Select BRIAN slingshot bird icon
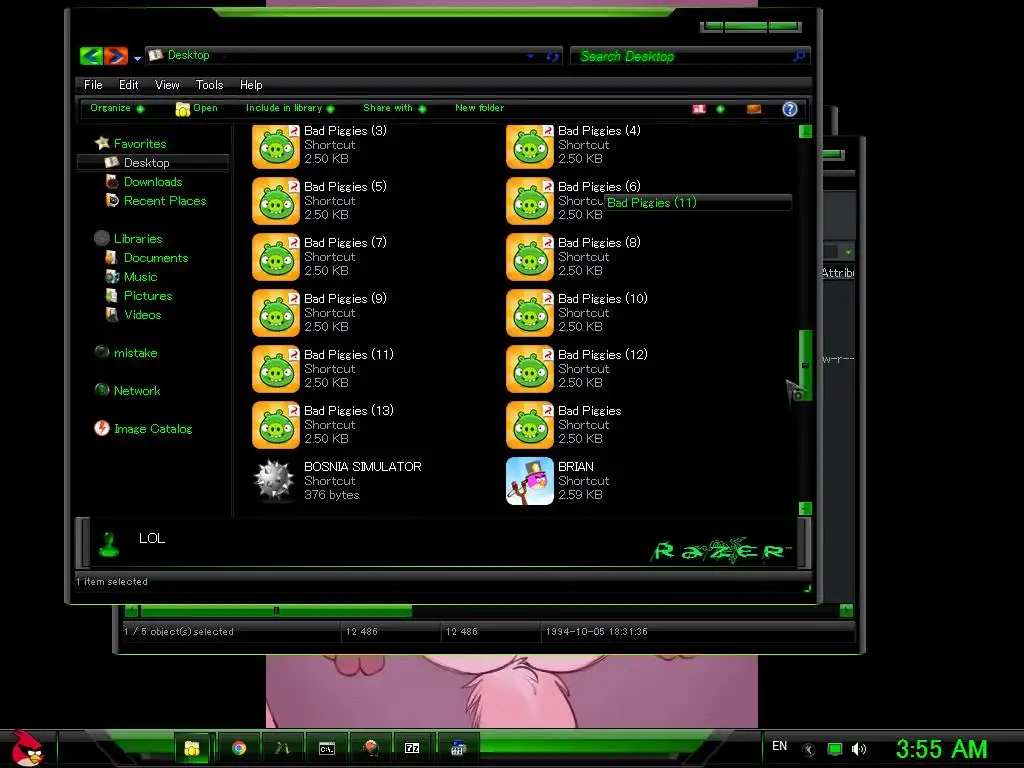The width and height of the screenshot is (1024, 768). 530,481
